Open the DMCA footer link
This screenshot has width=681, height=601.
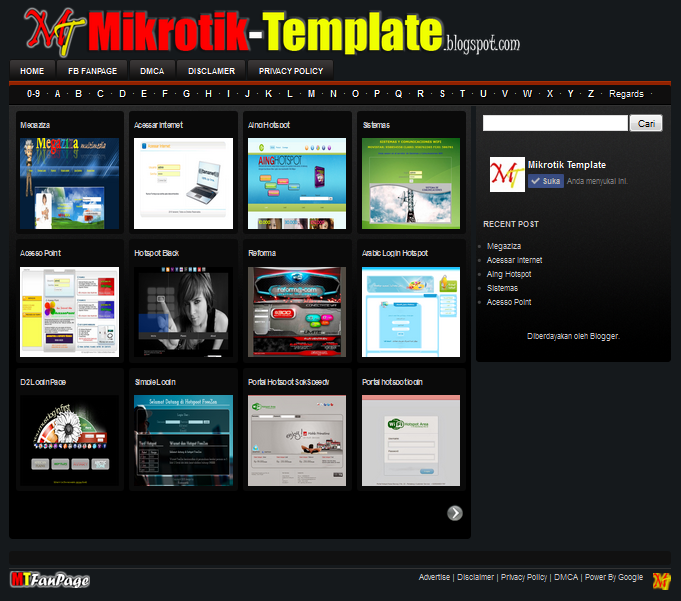point(566,577)
